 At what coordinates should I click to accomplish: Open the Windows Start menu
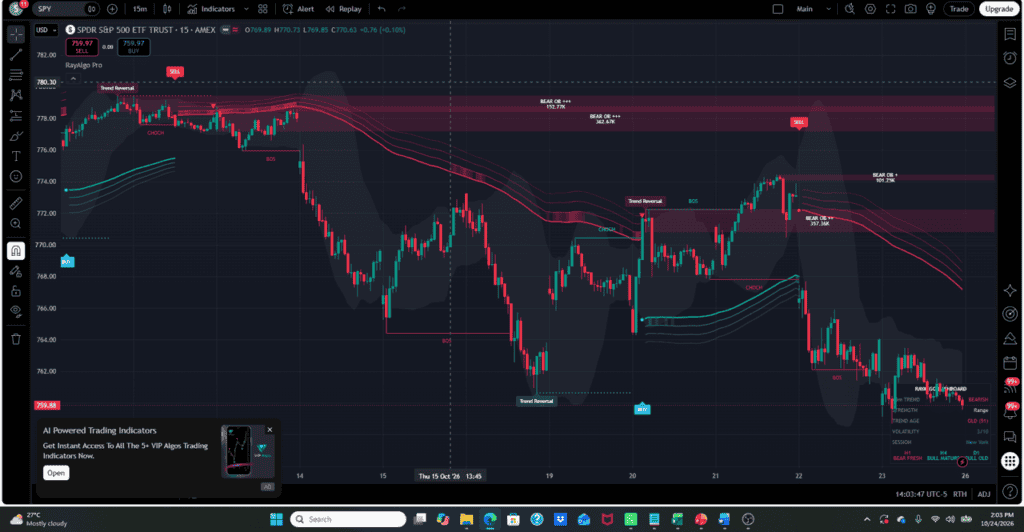(x=276, y=519)
